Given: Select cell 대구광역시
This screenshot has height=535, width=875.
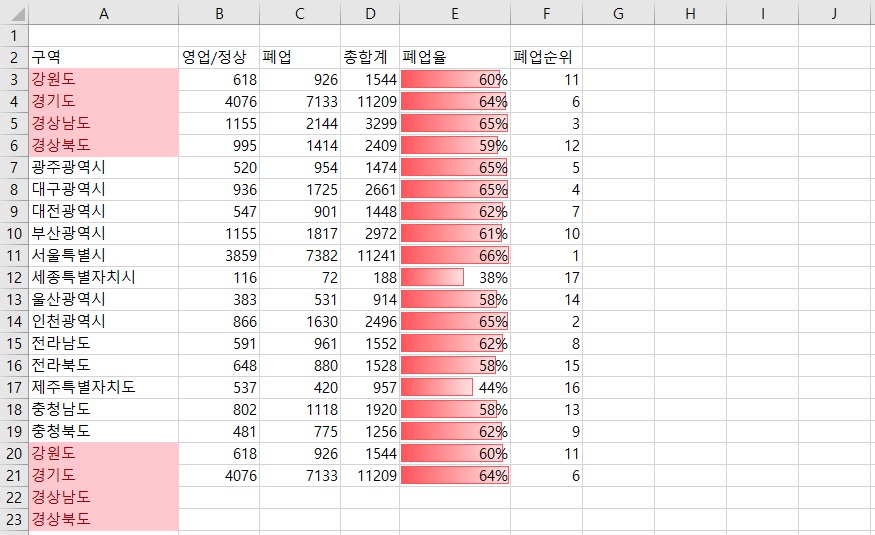Looking at the screenshot, I should pos(103,189).
